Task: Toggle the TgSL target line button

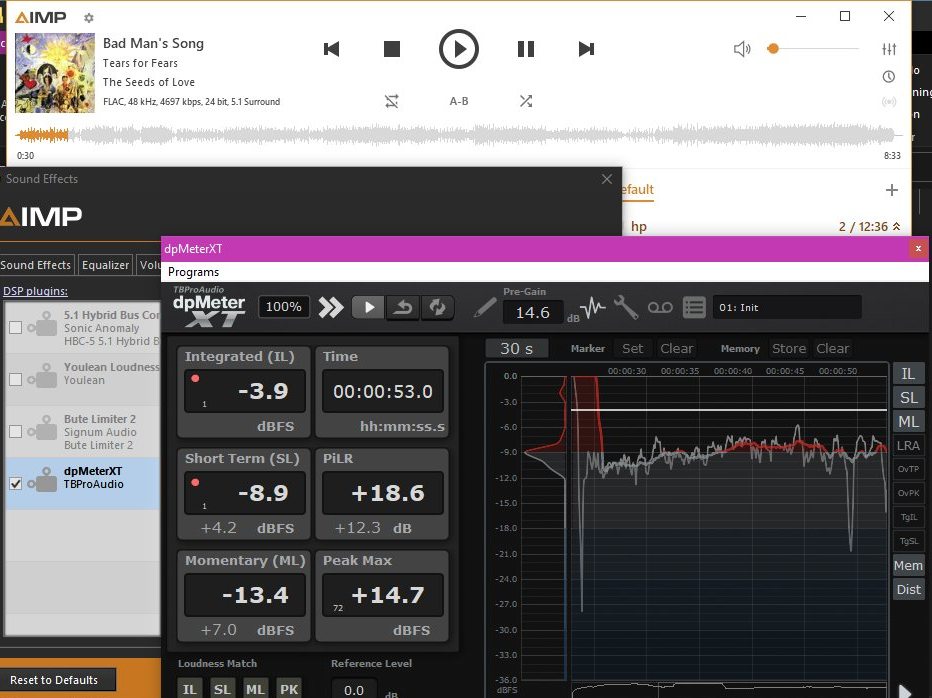Action: 908,541
